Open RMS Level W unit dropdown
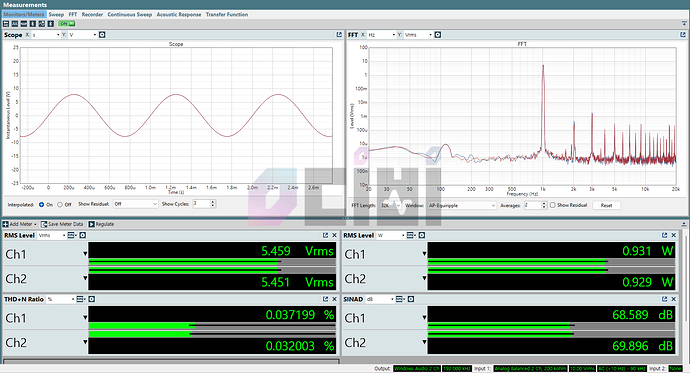Image resolution: width=690 pixels, height=373 pixels. click(391, 235)
